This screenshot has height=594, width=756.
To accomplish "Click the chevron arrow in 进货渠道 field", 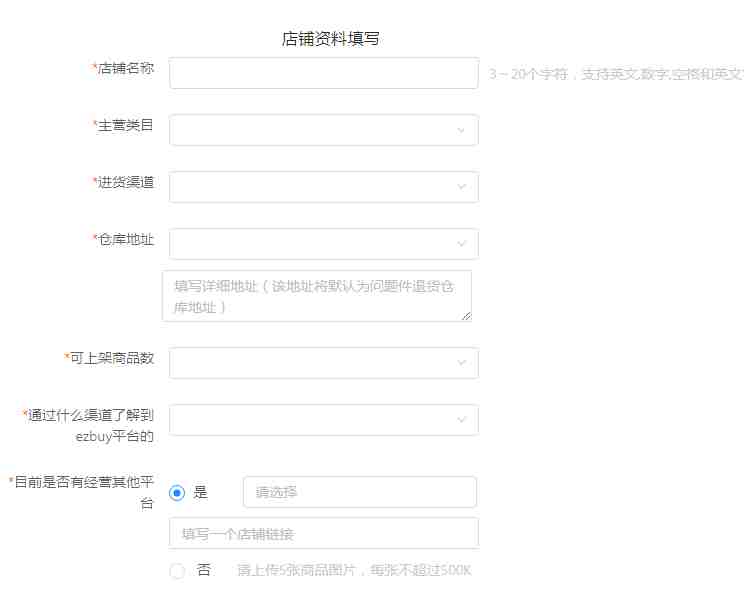I will pos(461,187).
